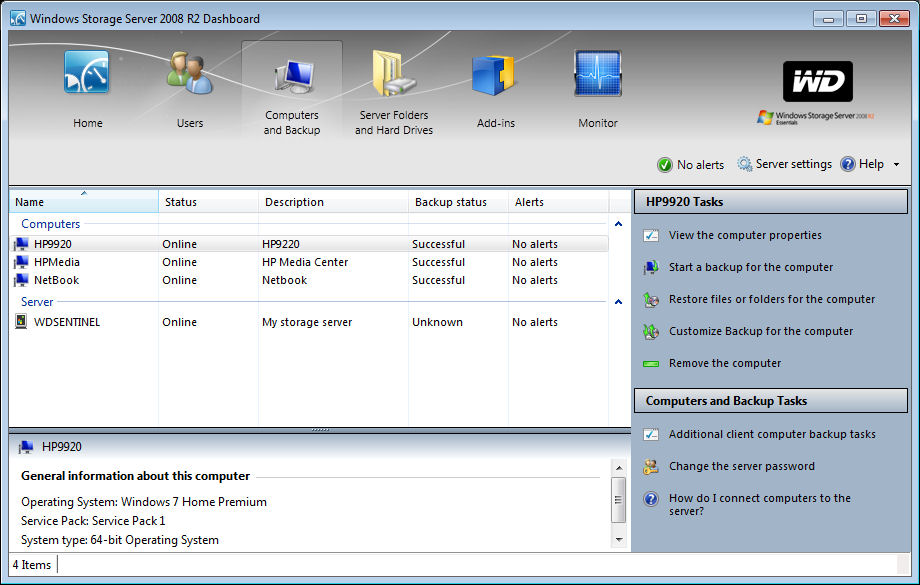
Task: Sort list by Name column header
Action: (83, 201)
